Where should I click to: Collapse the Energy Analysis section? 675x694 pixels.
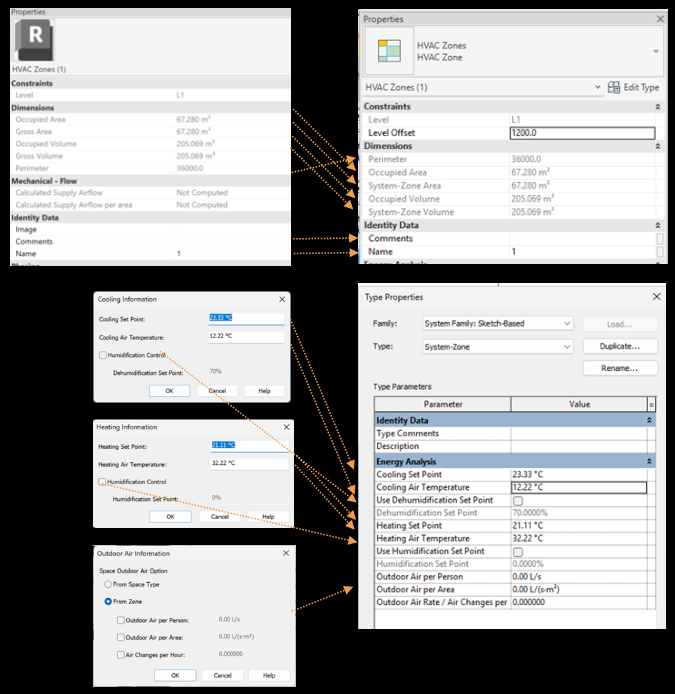650,461
